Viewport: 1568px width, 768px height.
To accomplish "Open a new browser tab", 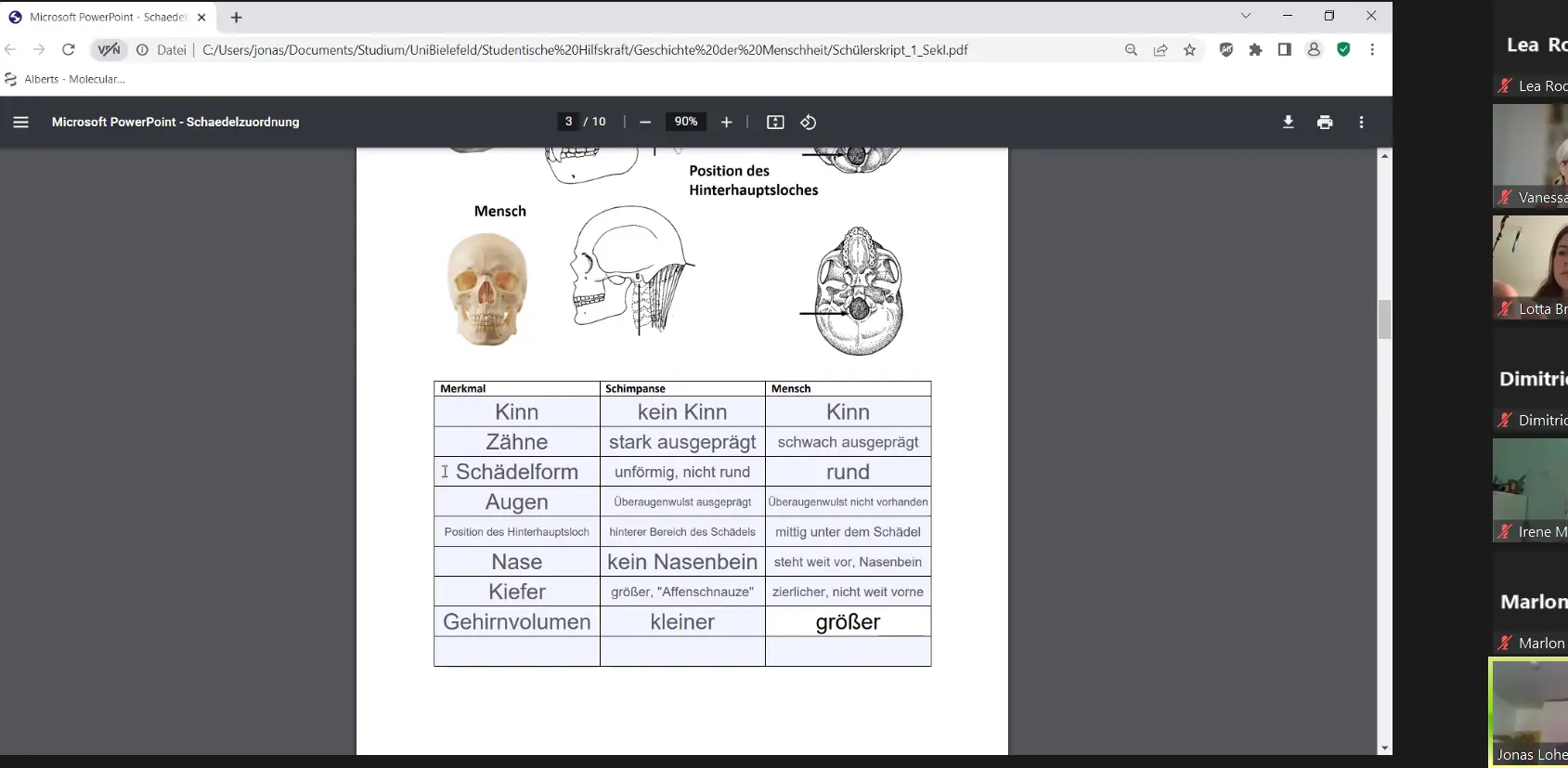I will [x=237, y=17].
